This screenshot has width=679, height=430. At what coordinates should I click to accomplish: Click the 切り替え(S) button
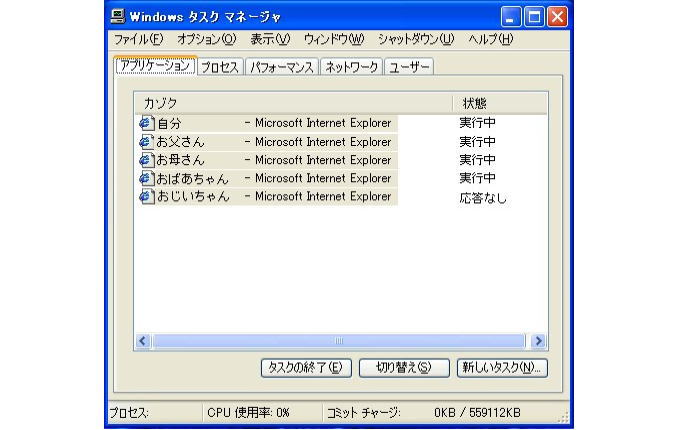[404, 368]
